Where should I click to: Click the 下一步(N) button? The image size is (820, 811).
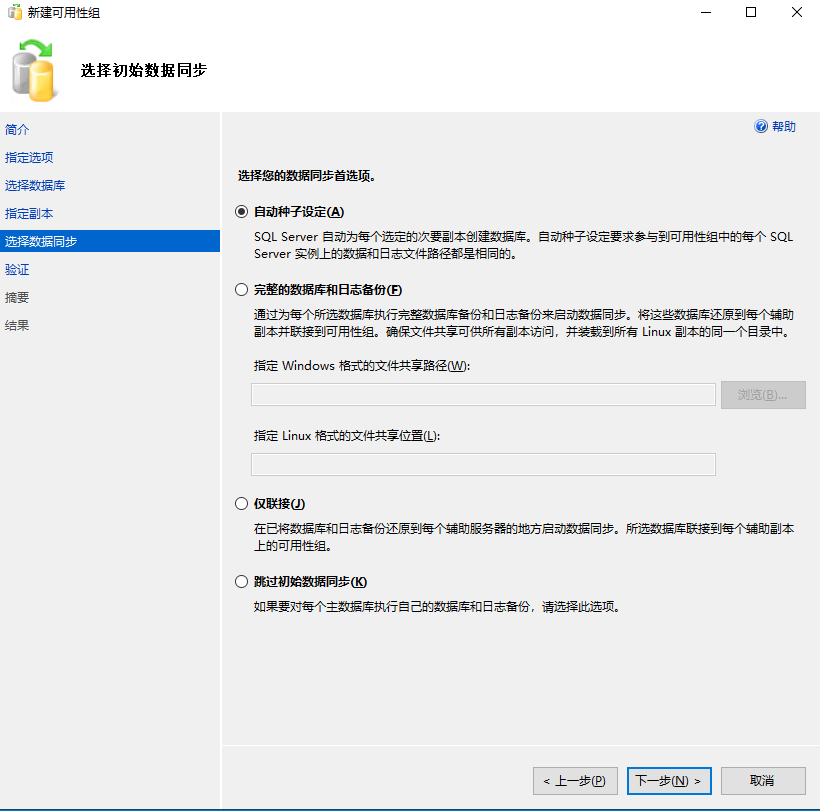(669, 781)
